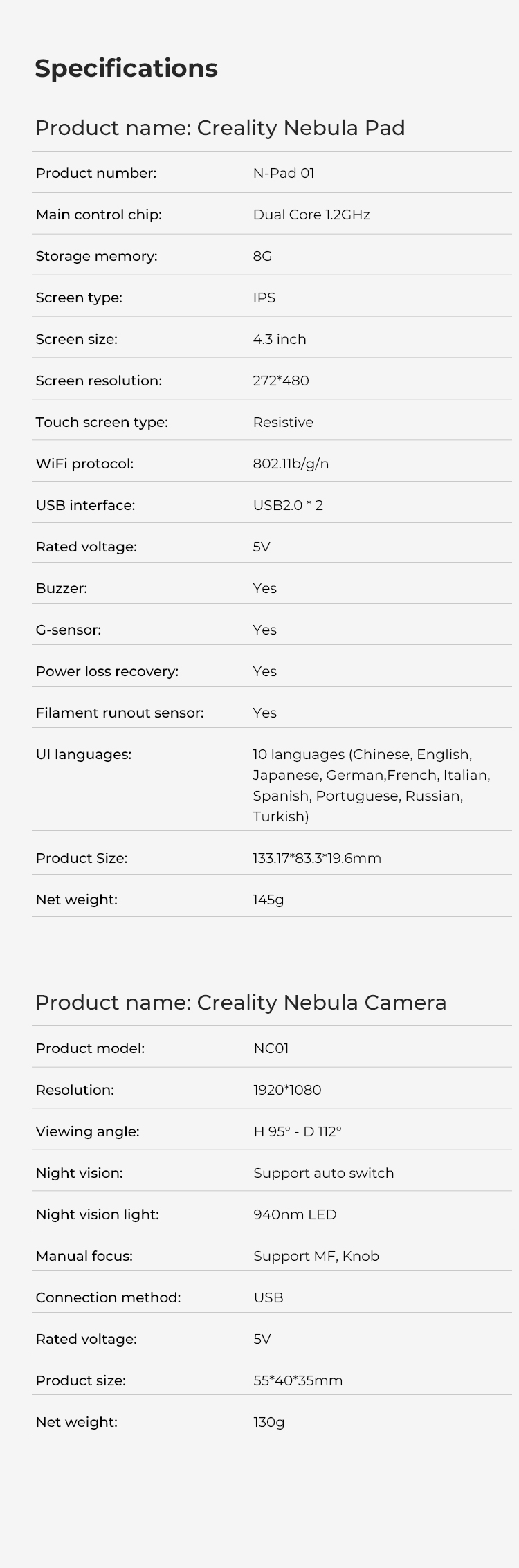Select the IPS screen type value
This screenshot has width=519, height=1568.
(264, 298)
